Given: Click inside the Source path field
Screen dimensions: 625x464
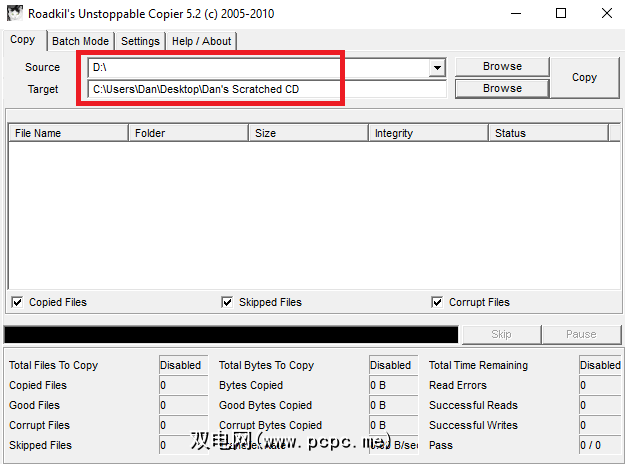Looking at the screenshot, I should click(x=258, y=67).
